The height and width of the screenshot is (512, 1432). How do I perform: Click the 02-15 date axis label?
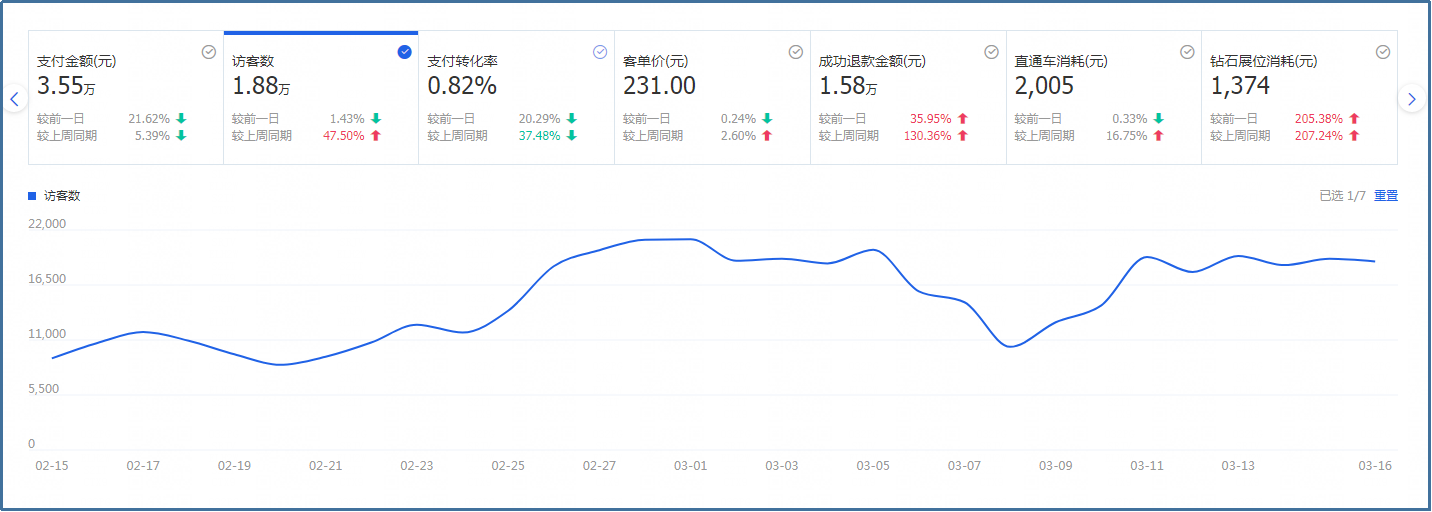(51, 466)
